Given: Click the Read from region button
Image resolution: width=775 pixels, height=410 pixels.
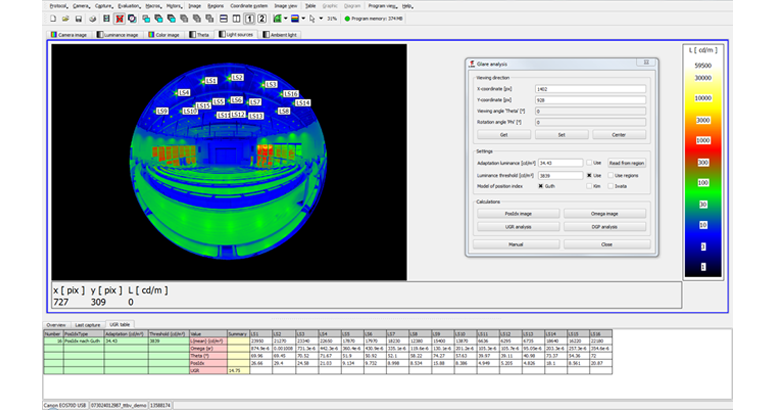Looking at the screenshot, I should tap(627, 163).
